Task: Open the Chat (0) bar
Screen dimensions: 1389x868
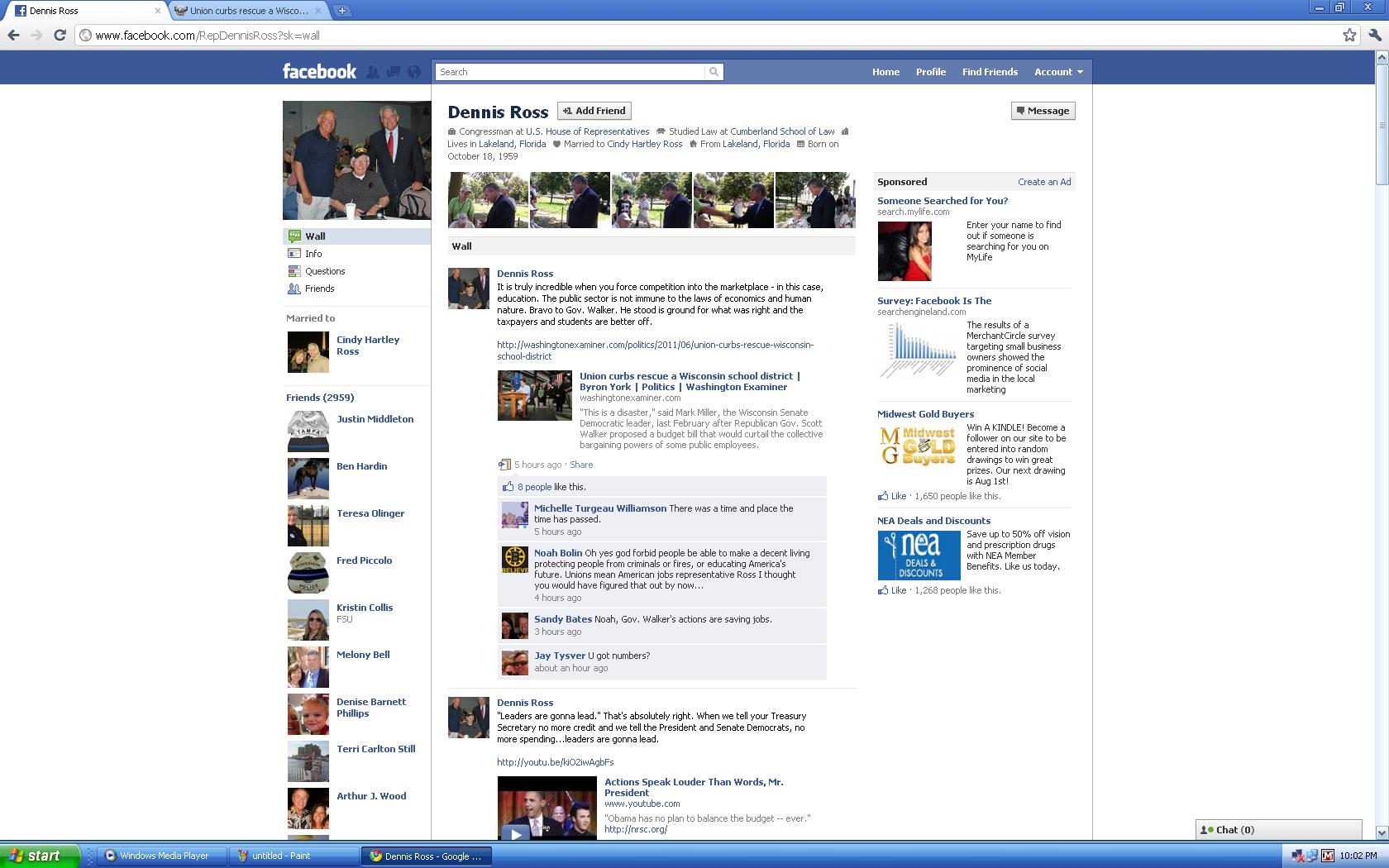Action: (1278, 830)
